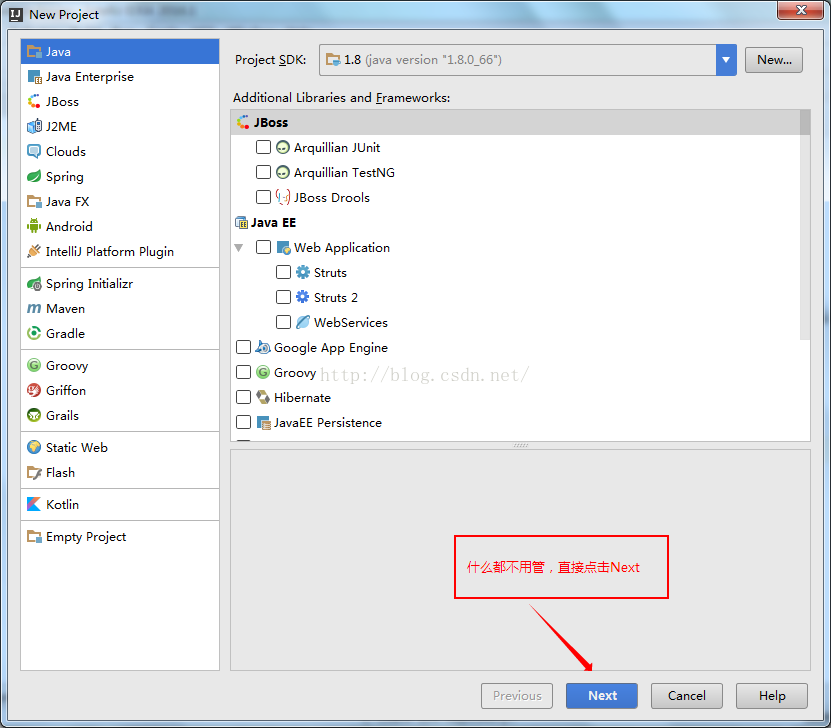
Task: Click the Gradle icon
Action: click(x=34, y=333)
